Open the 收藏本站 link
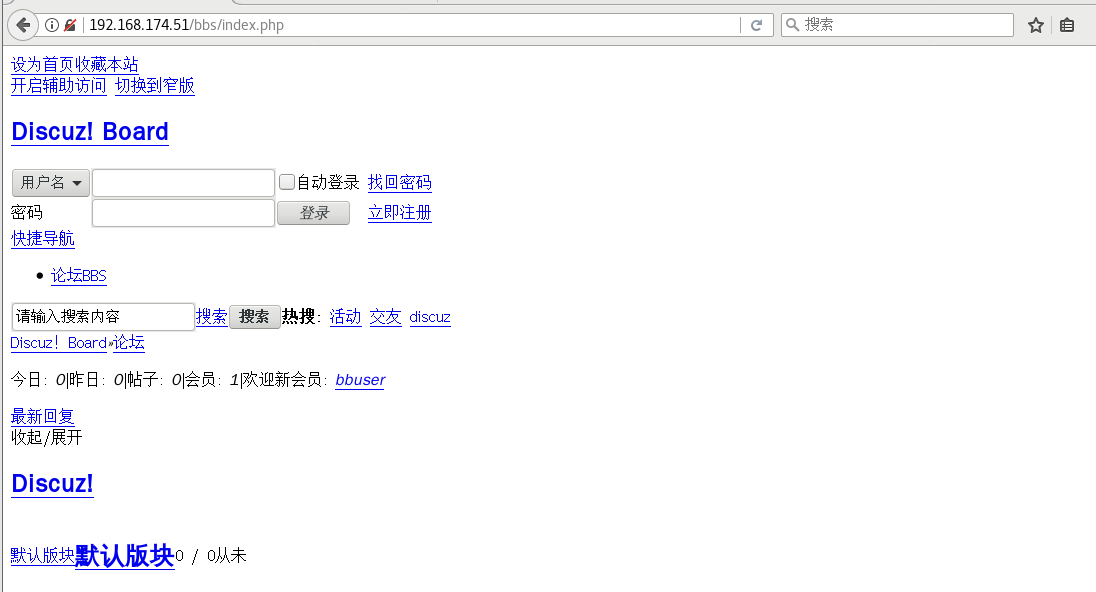This screenshot has height=592, width=1096. tap(107, 65)
